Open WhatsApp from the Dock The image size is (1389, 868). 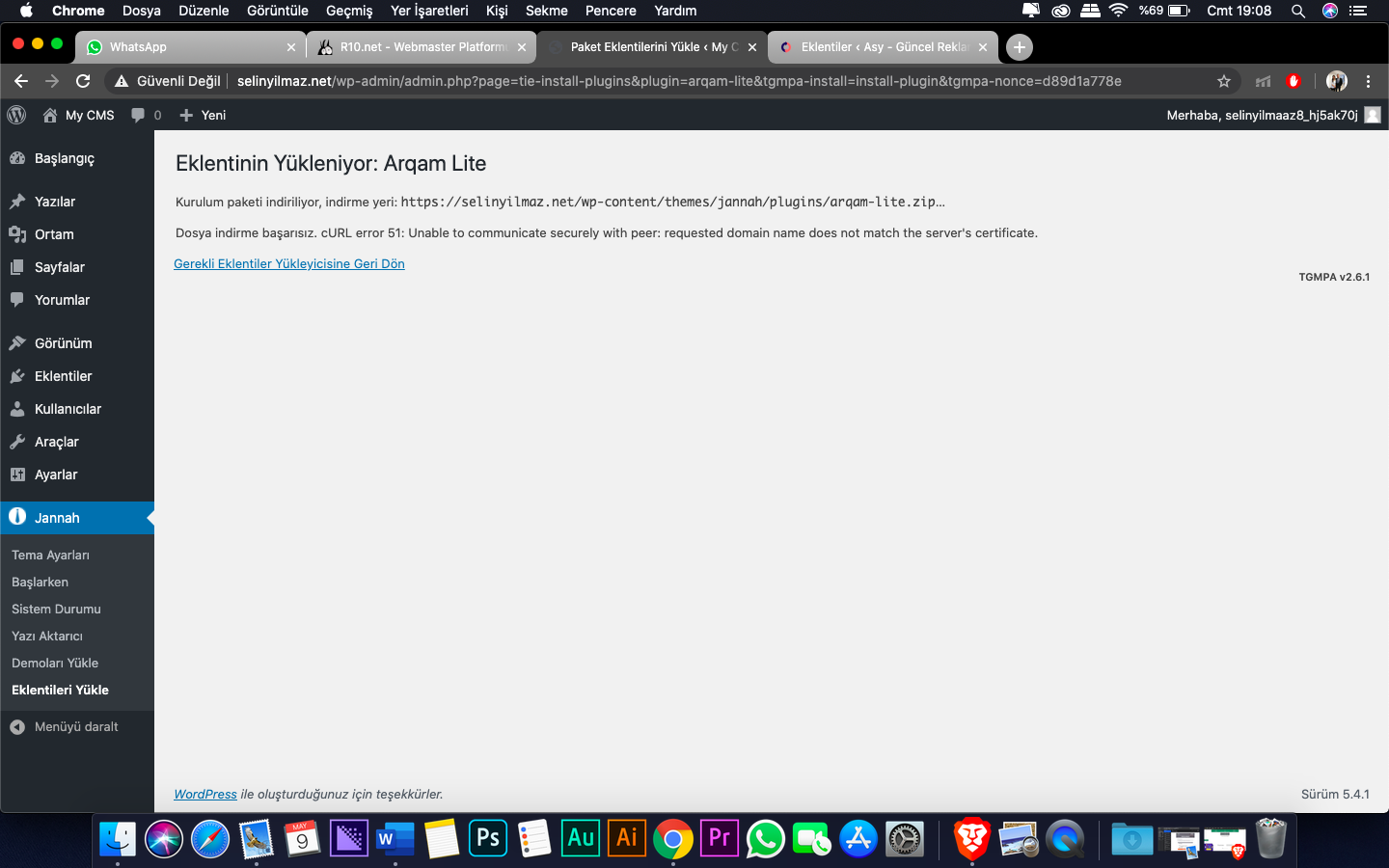click(766, 839)
